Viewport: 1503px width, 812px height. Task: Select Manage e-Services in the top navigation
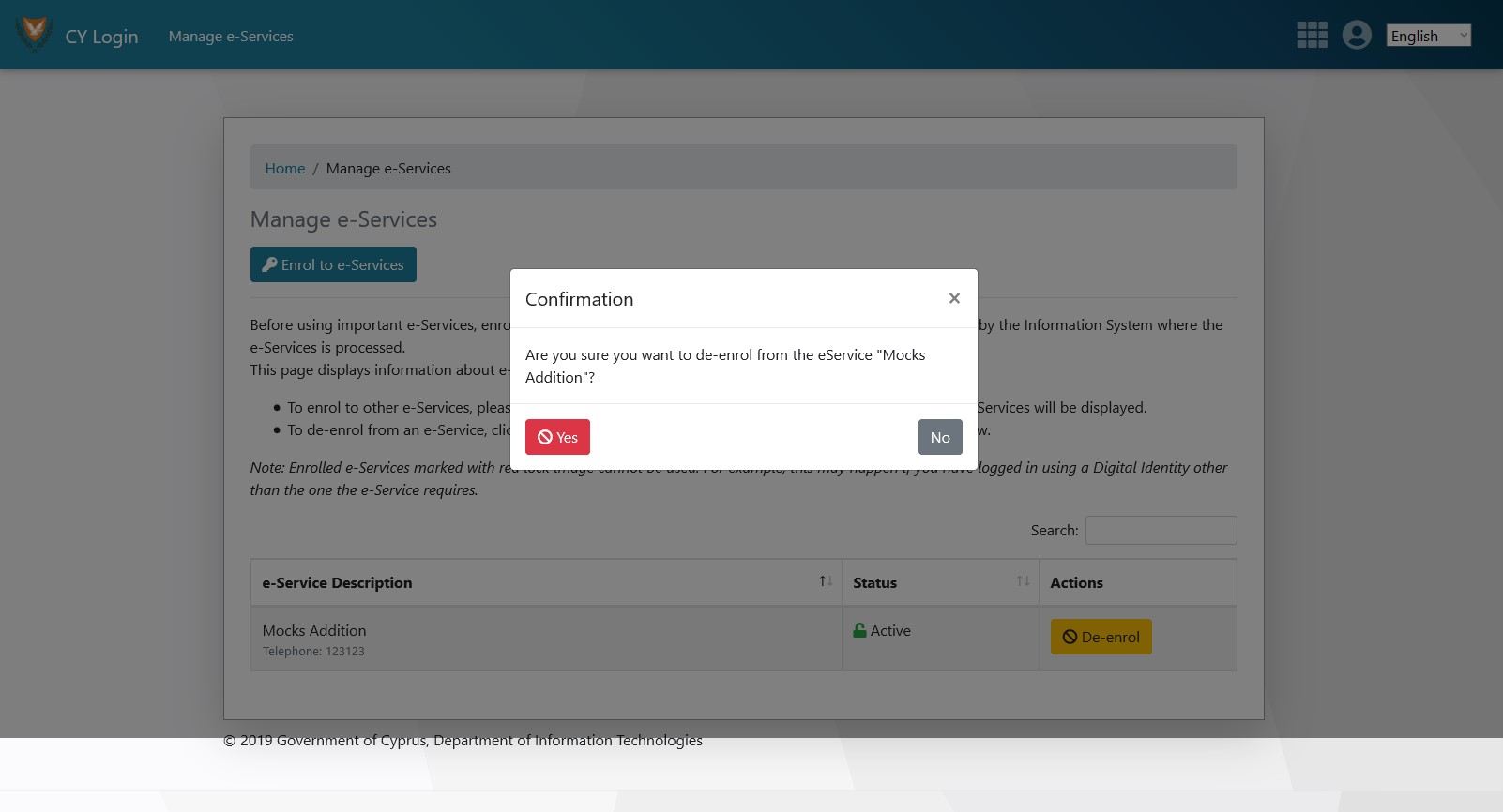pos(231,36)
